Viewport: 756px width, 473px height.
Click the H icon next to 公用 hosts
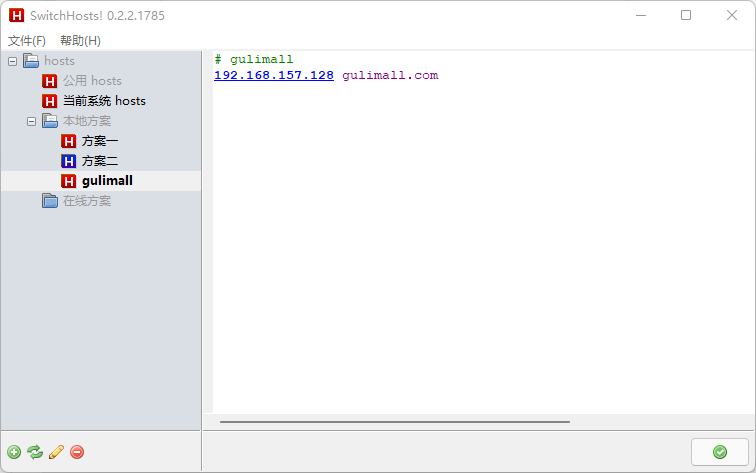[x=49, y=81]
